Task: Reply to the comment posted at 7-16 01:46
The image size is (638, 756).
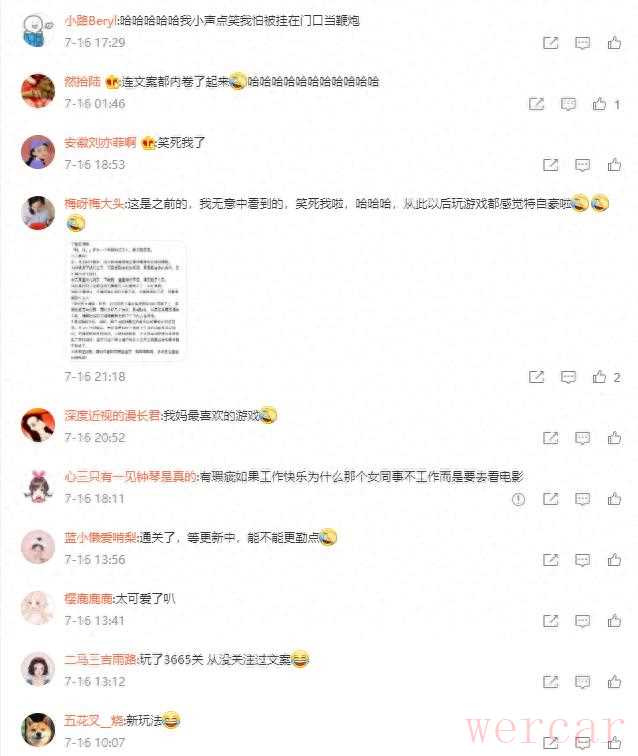Action: tap(568, 104)
